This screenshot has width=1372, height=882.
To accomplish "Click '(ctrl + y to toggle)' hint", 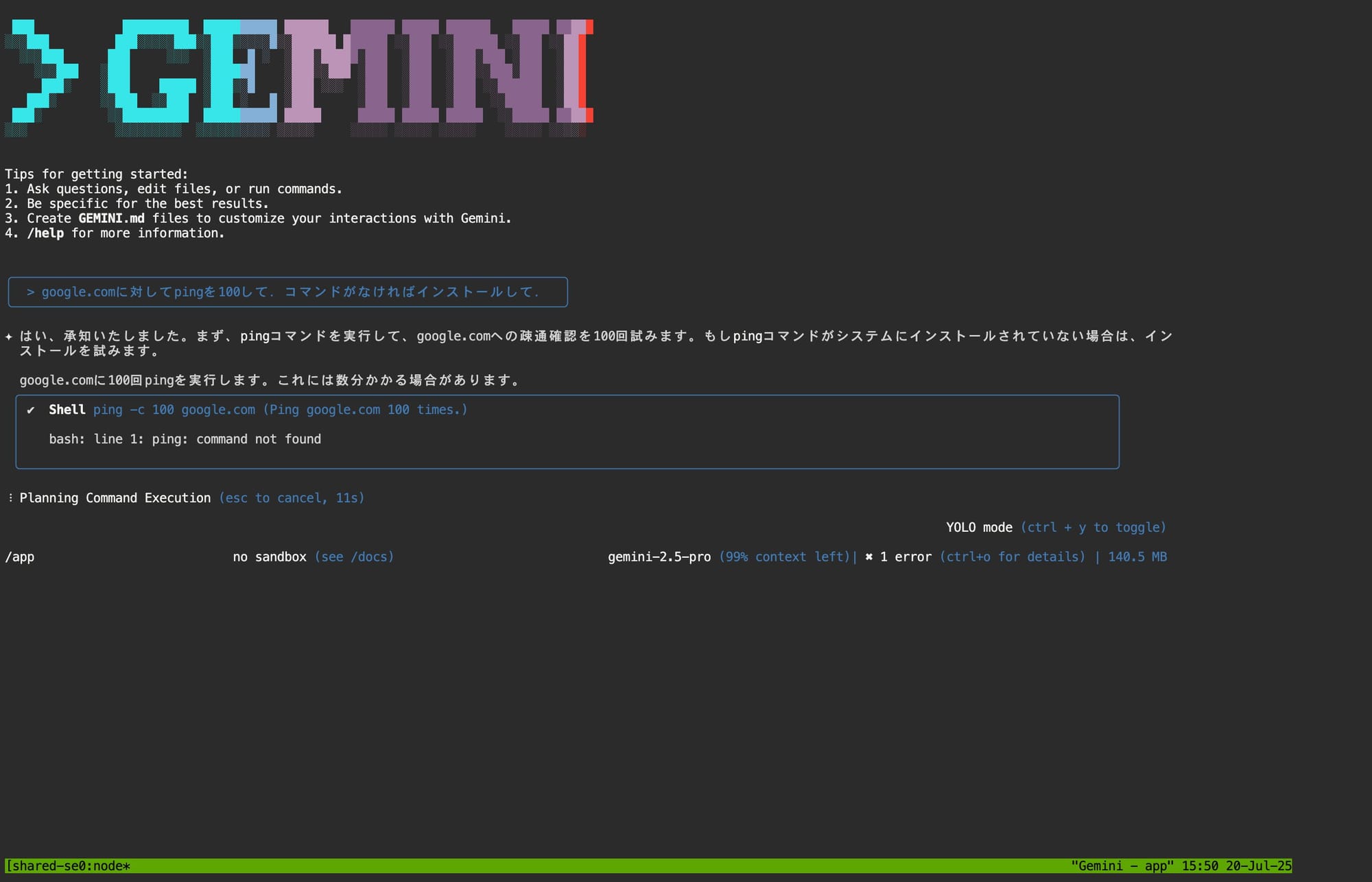I will click(x=1093, y=527).
